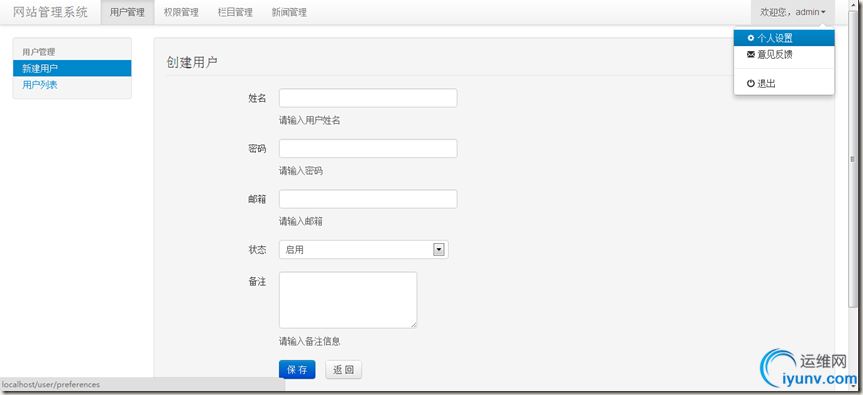Viewport: 863px width, 395px height.
Task: Click the envelope icon beside 意见反馈
Action: coord(751,54)
